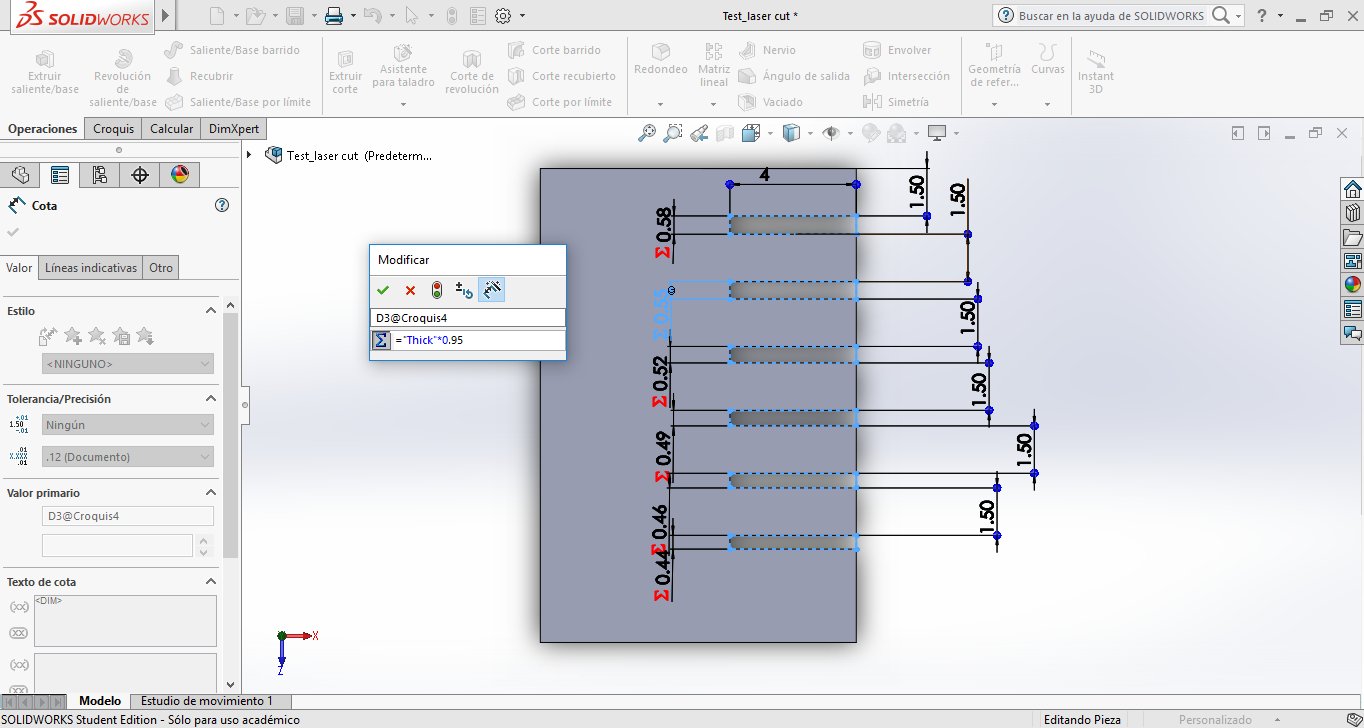Open the ConfigurationManager tab icon
This screenshot has height=728, width=1364.
tap(99, 175)
